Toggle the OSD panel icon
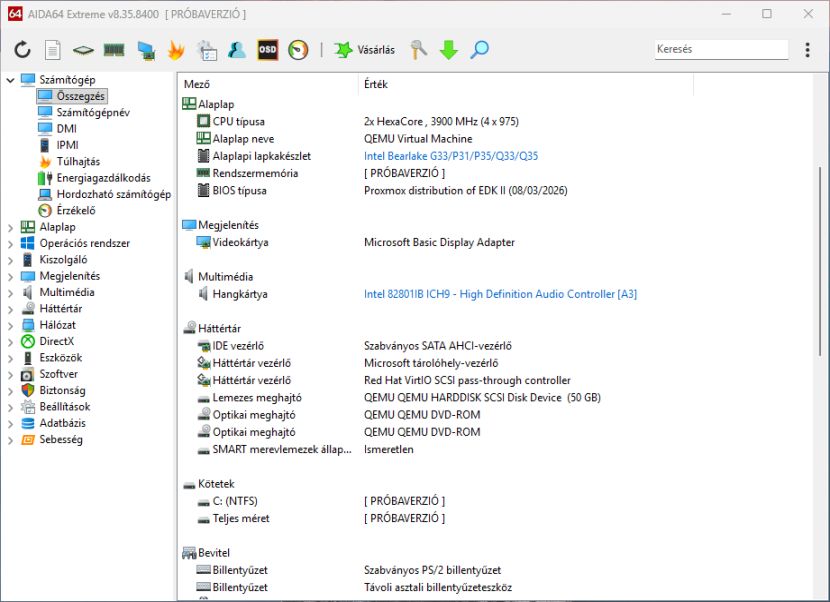The image size is (830, 602). 268,50
